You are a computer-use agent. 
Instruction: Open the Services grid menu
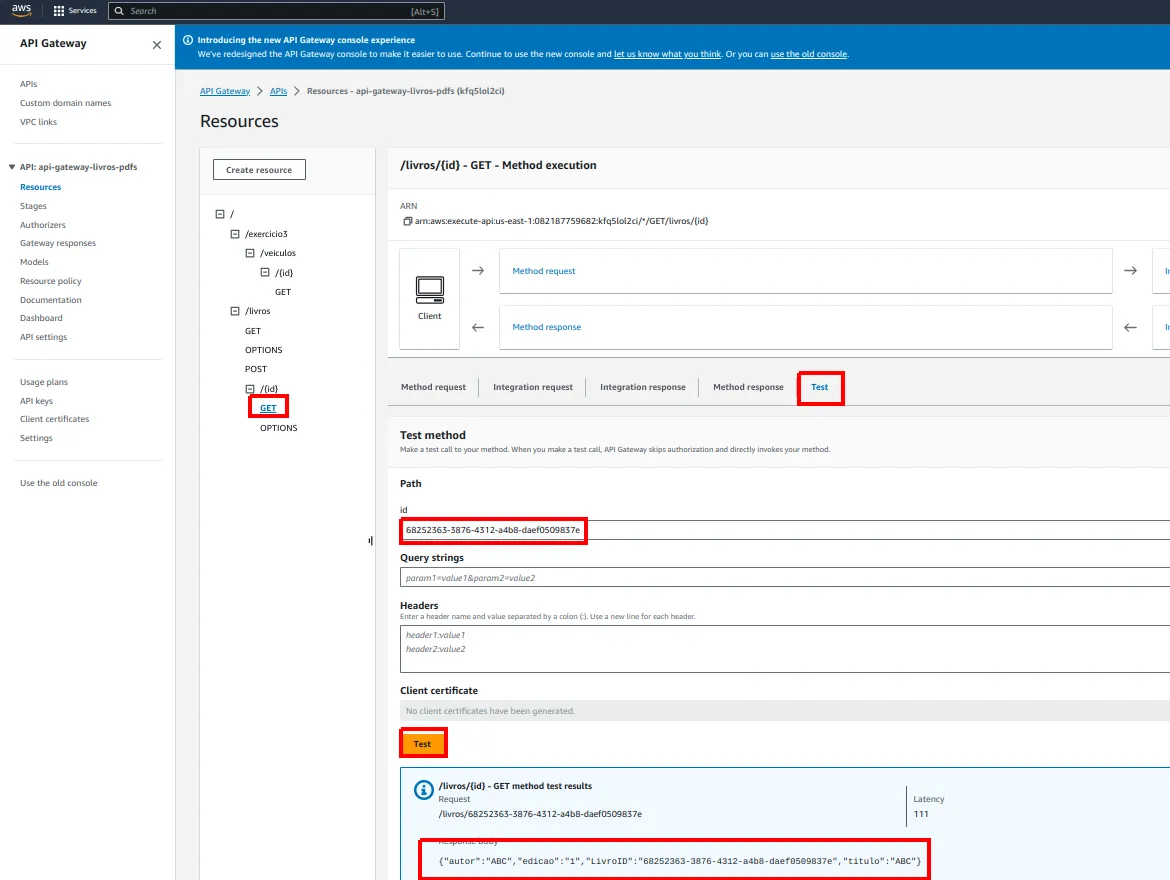click(x=75, y=10)
